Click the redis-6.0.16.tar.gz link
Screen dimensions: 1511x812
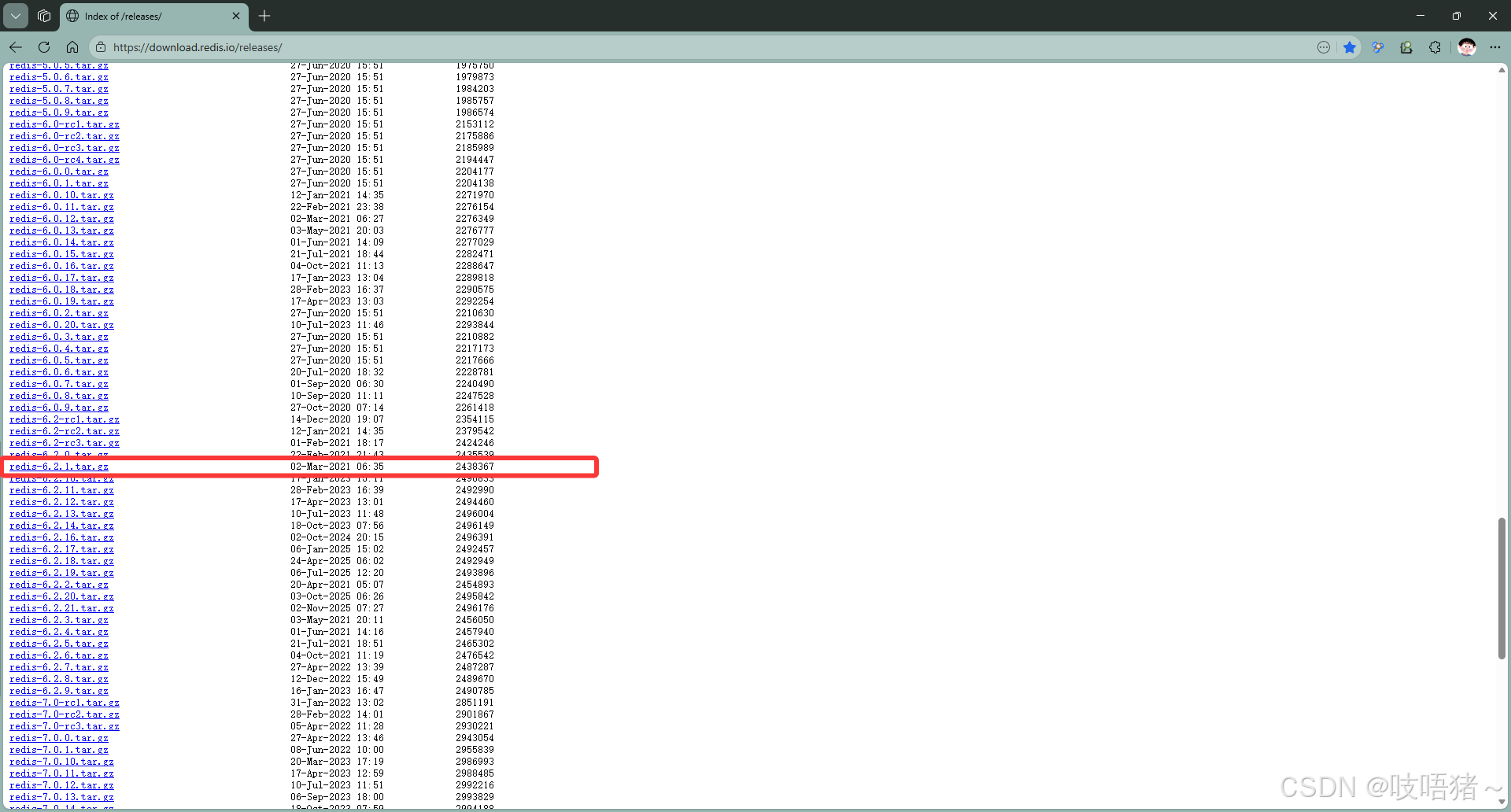pyautogui.click(x=61, y=266)
